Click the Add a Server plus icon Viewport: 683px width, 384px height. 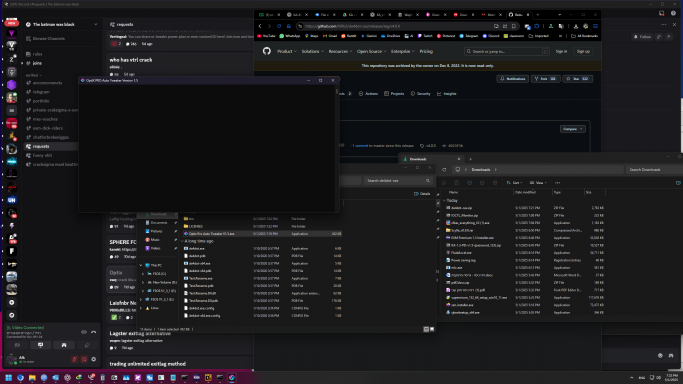coord(12,303)
